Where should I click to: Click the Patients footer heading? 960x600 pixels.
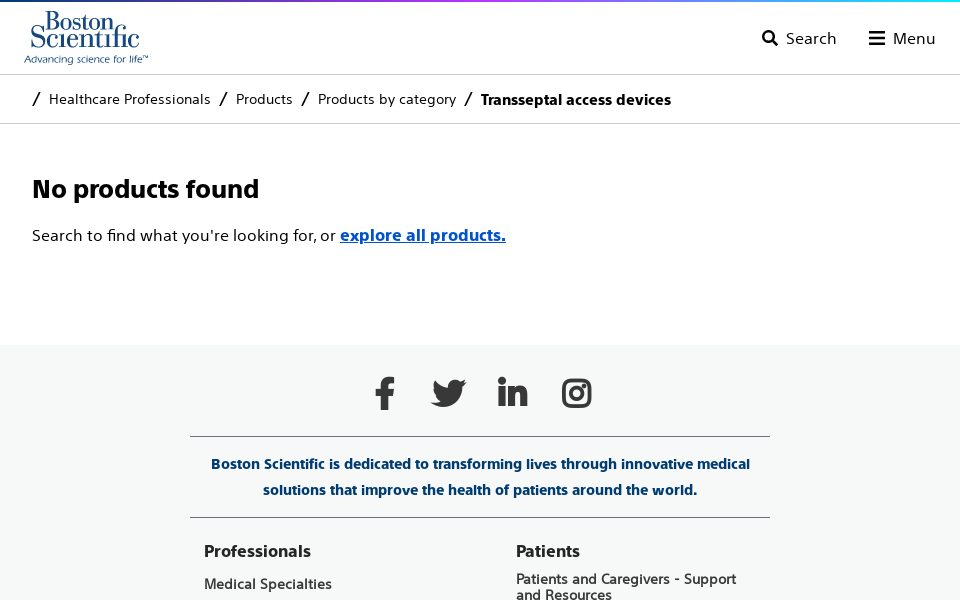[548, 551]
